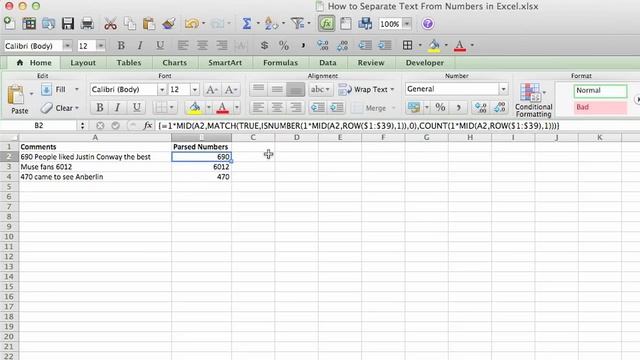The height and width of the screenshot is (360, 640).
Task: Click the red Font Color A in ribbon
Action: coord(222,108)
